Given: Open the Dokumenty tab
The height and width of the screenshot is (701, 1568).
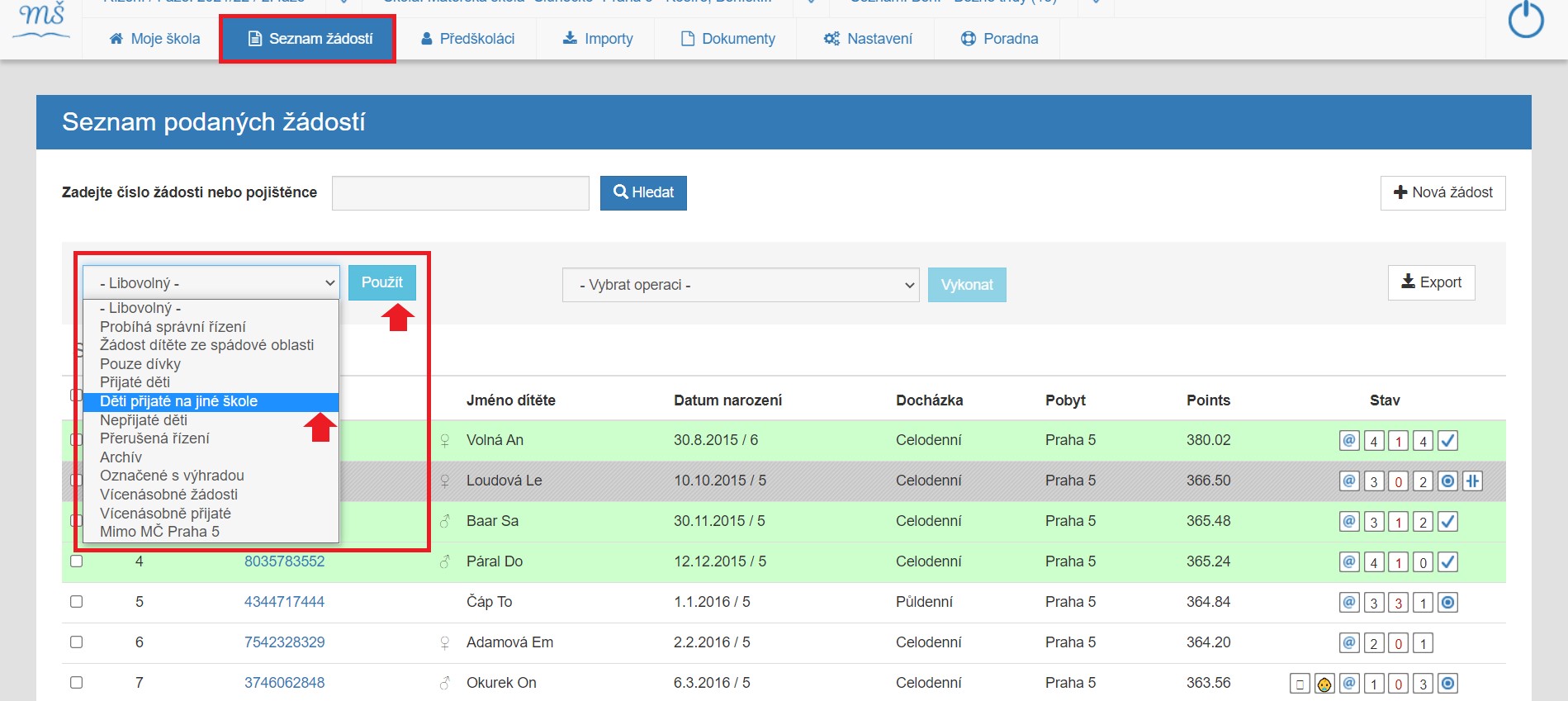Looking at the screenshot, I should pyautogui.click(x=727, y=39).
